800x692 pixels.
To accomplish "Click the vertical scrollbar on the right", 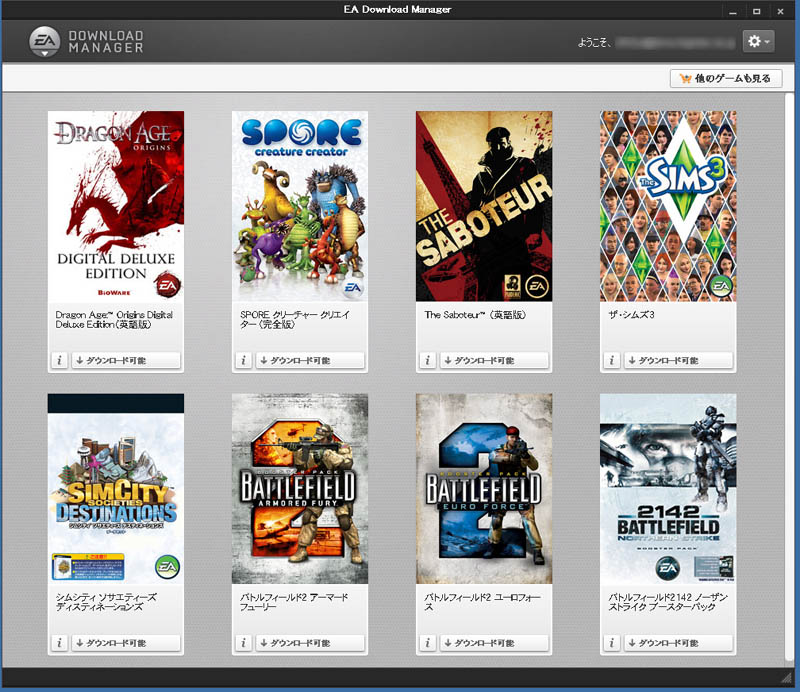I will (x=789, y=377).
